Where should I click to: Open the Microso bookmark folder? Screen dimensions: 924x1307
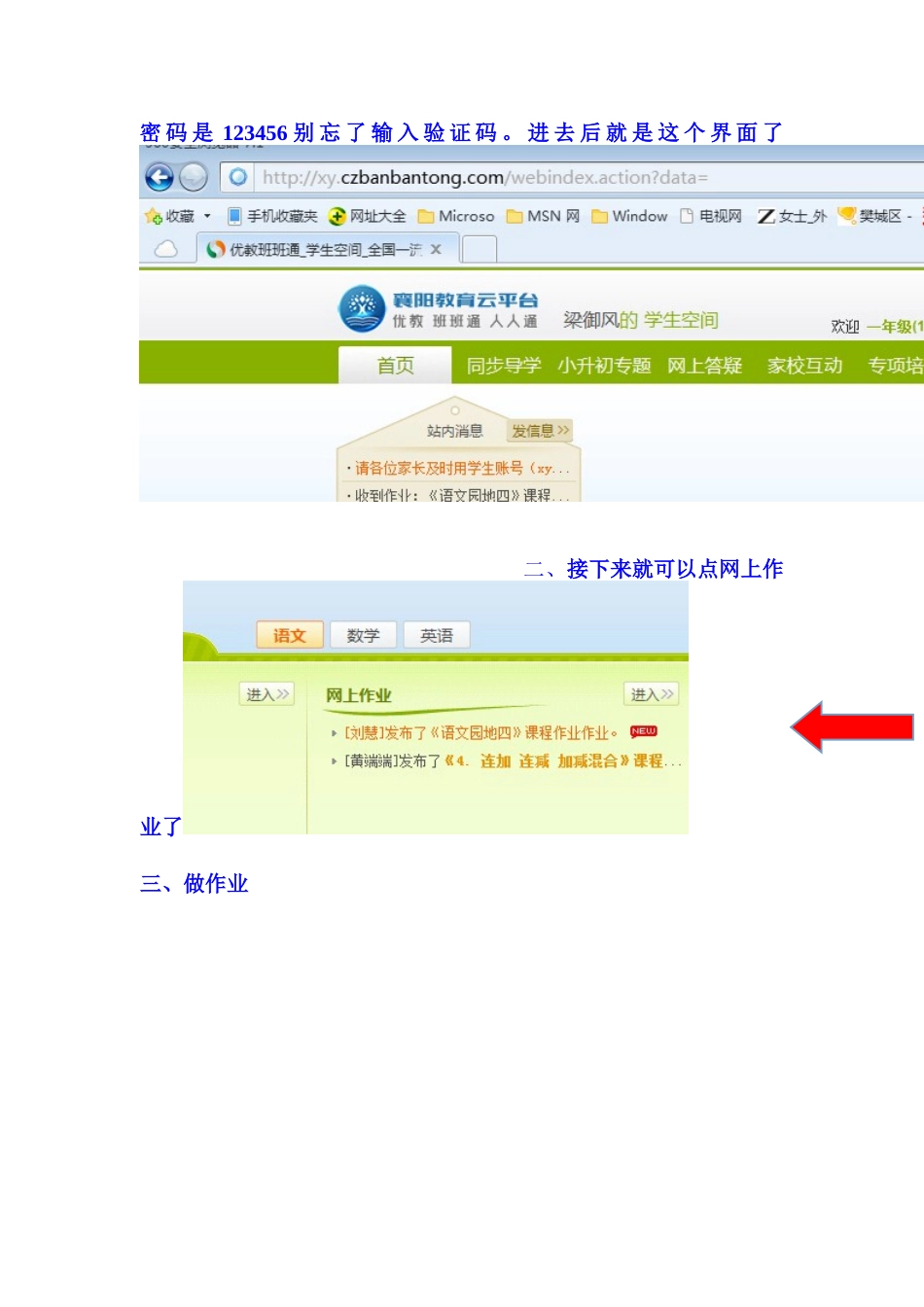coord(456,216)
